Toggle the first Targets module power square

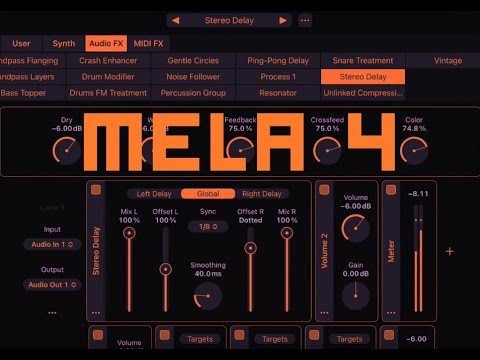click(x=165, y=335)
